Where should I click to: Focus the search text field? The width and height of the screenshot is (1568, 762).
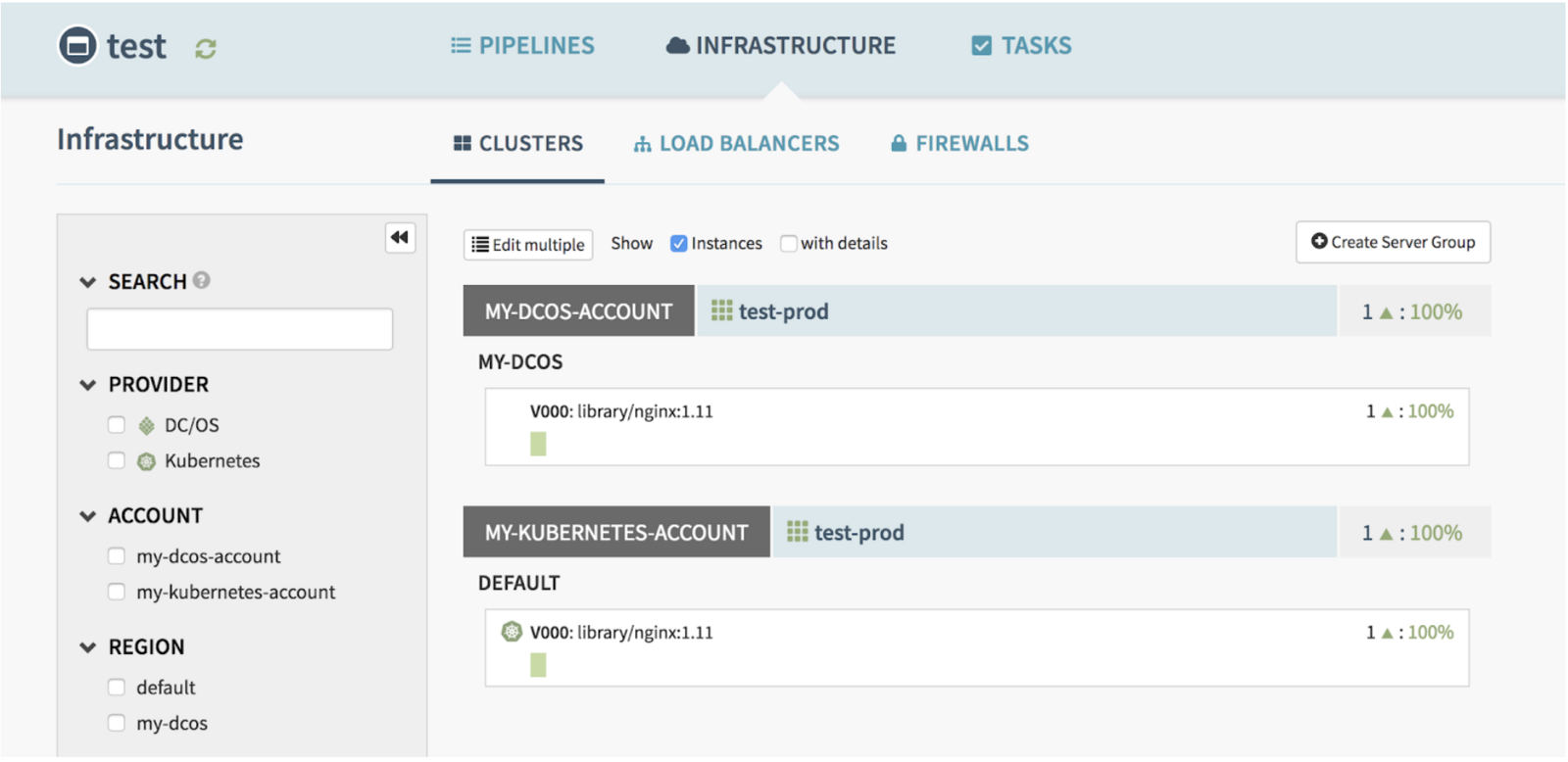[240, 329]
